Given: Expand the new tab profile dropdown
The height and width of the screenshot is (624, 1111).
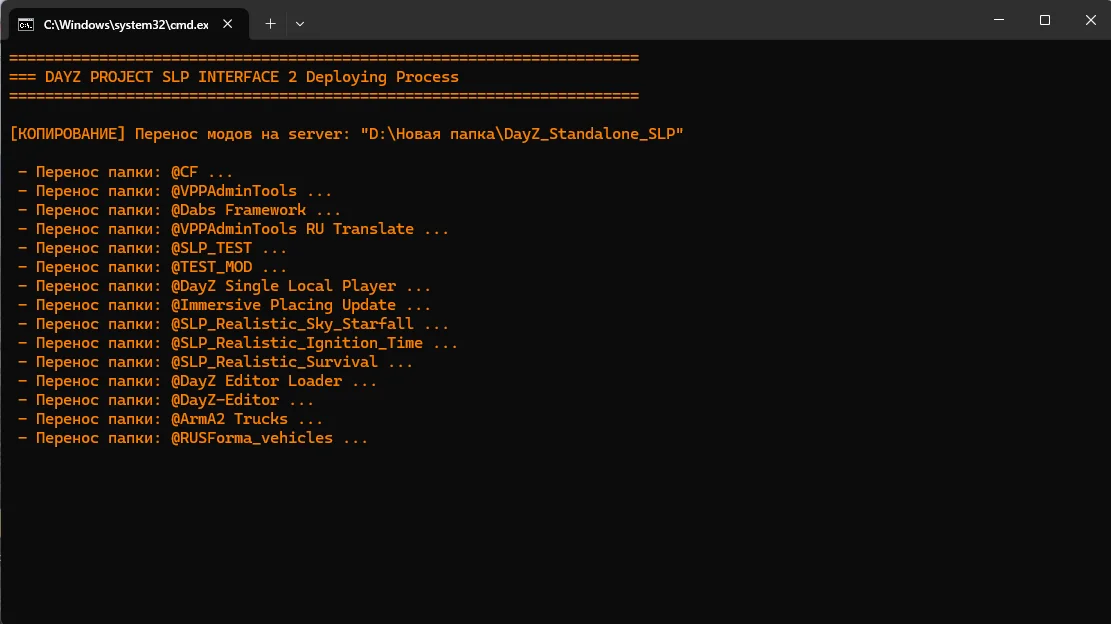Looking at the screenshot, I should click(300, 24).
